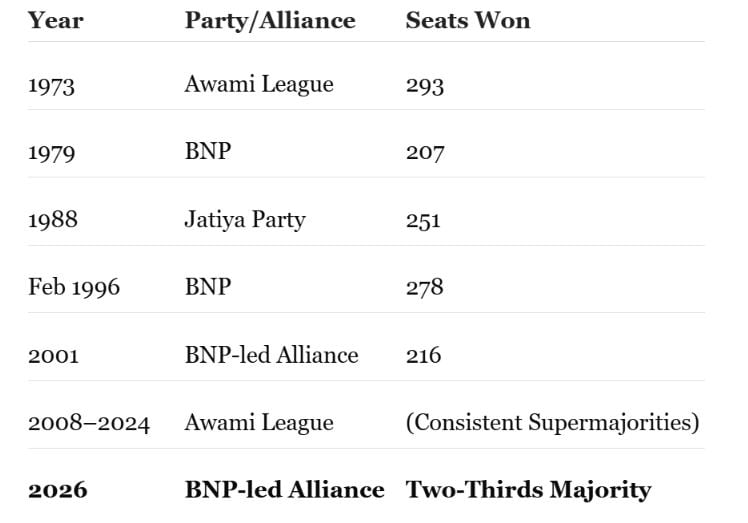Click the 293 seats value
This screenshot has width=748, height=523.
pyautogui.click(x=425, y=85)
